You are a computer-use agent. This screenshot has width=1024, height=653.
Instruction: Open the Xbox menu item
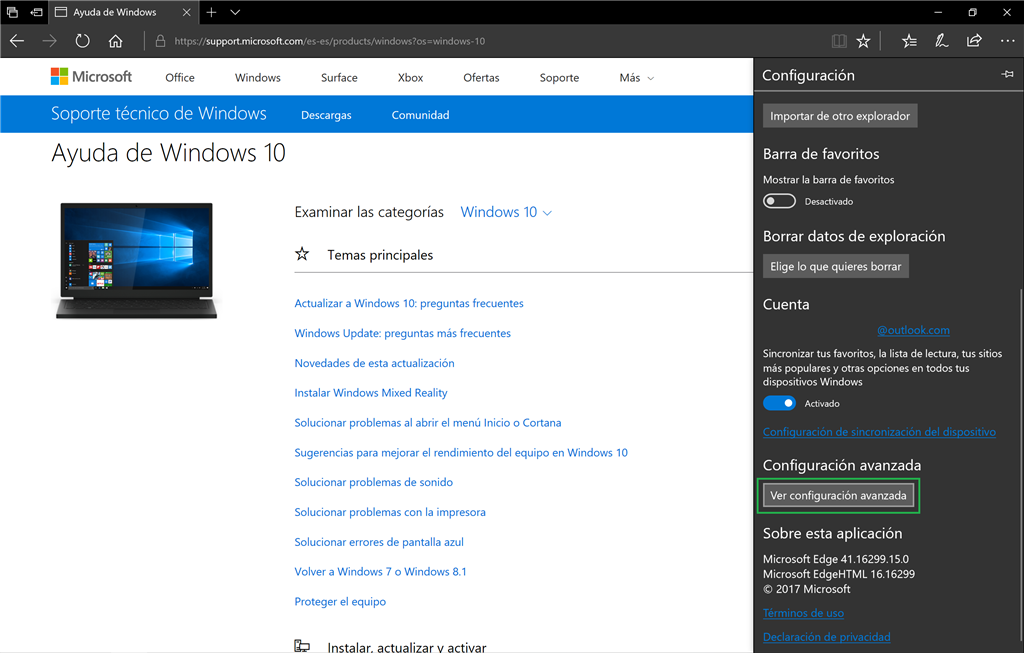(x=410, y=78)
